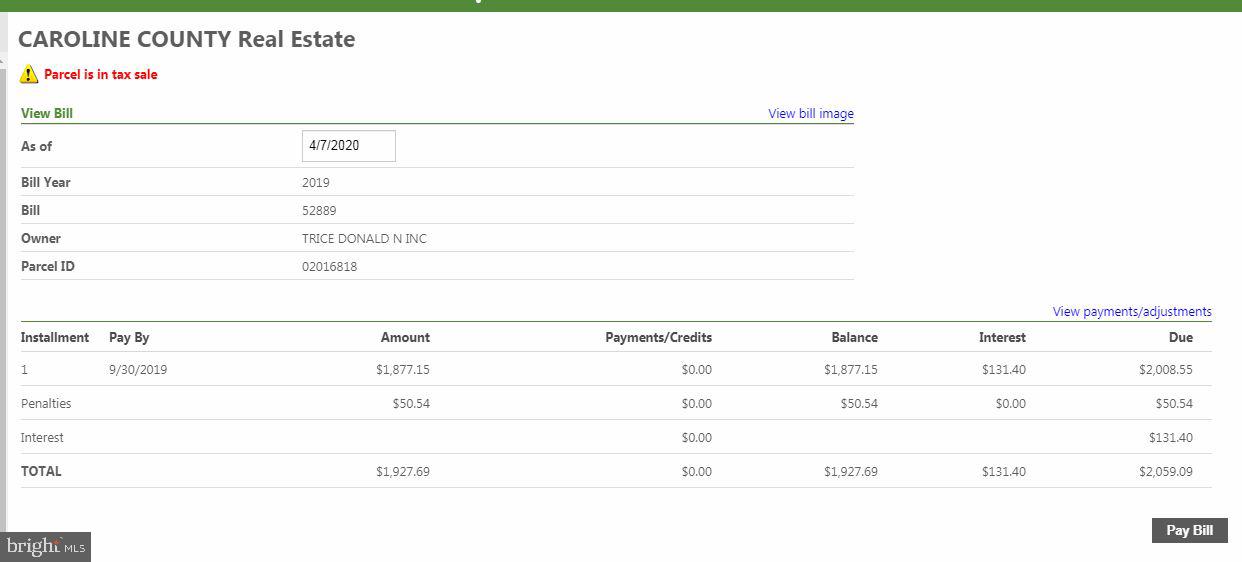Select installment 1 balance $1,877.15
The height and width of the screenshot is (562, 1242).
(x=851, y=369)
